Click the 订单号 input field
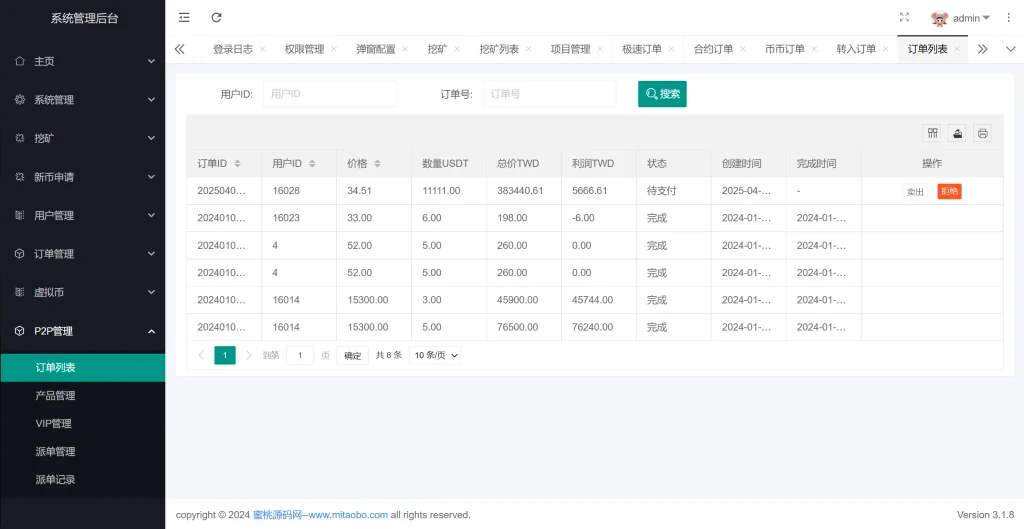The width and height of the screenshot is (1024, 529). coord(549,94)
